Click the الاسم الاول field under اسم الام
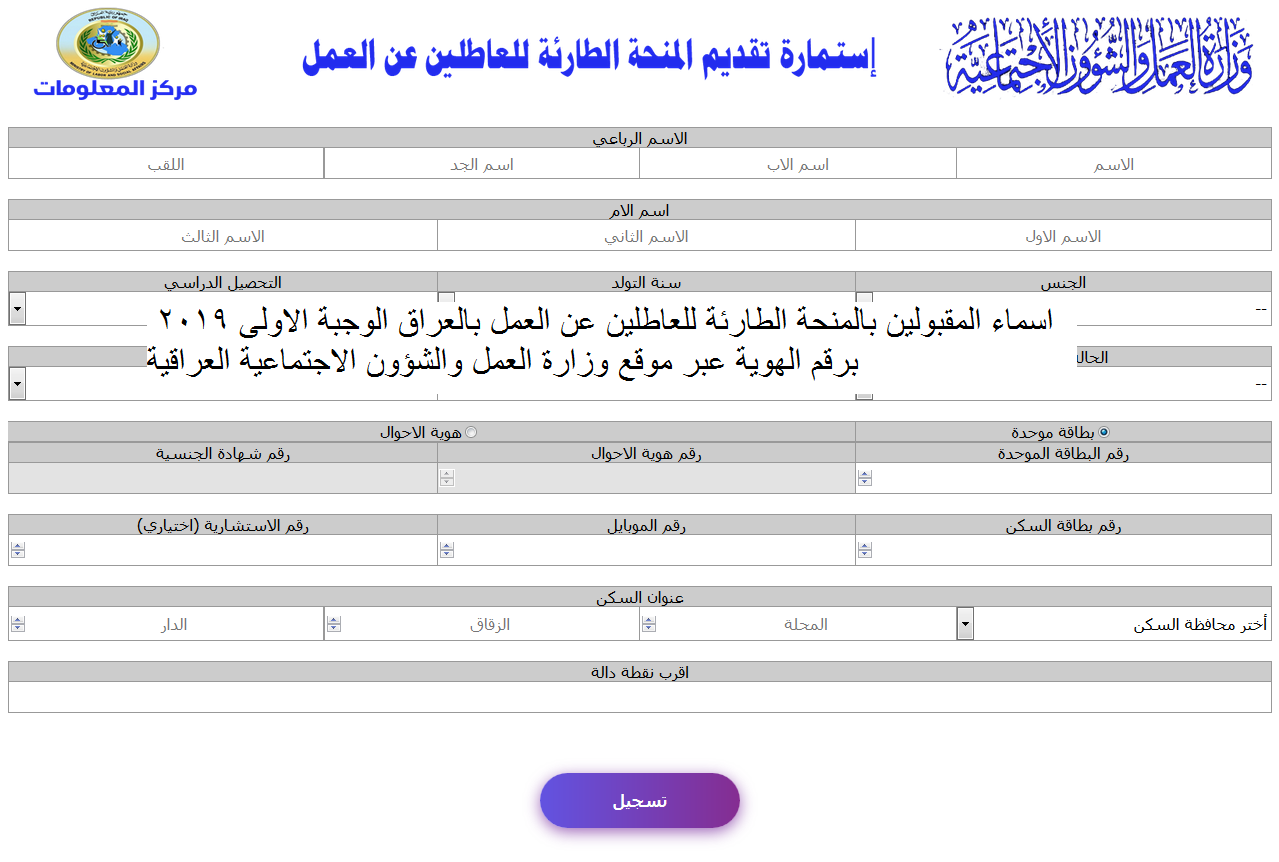 [x=1063, y=235]
